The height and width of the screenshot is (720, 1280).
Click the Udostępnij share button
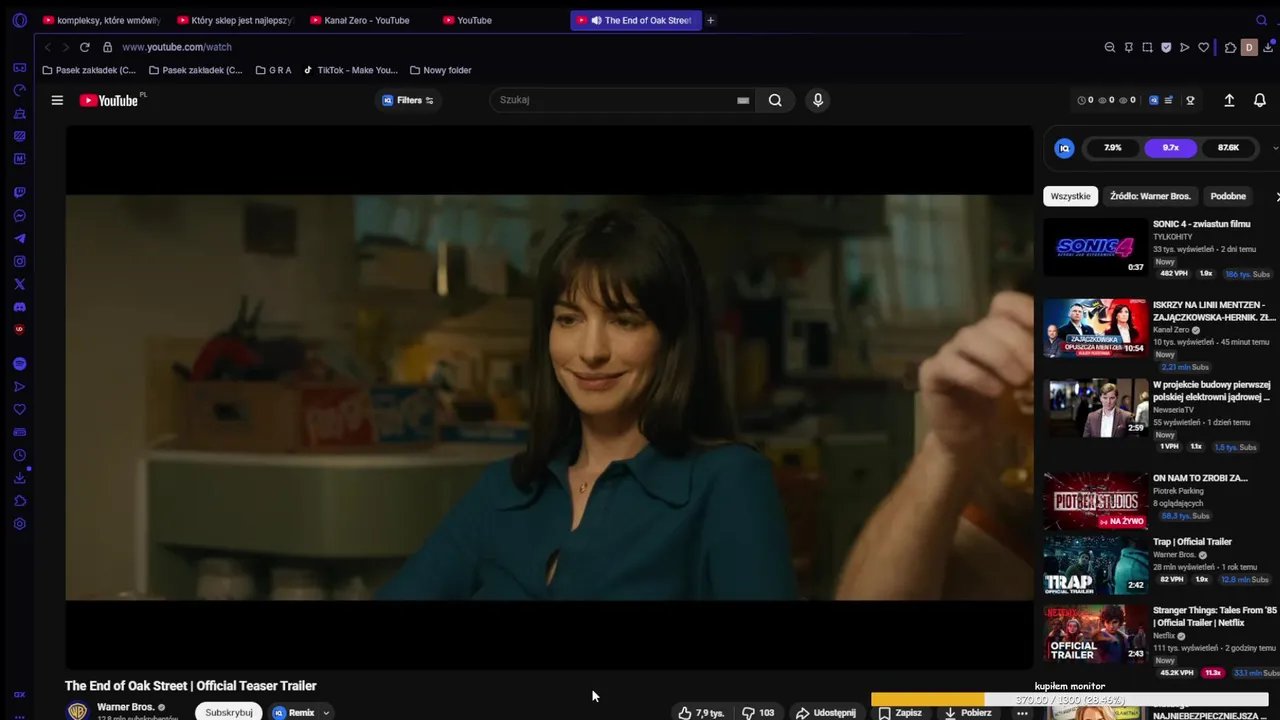point(825,713)
